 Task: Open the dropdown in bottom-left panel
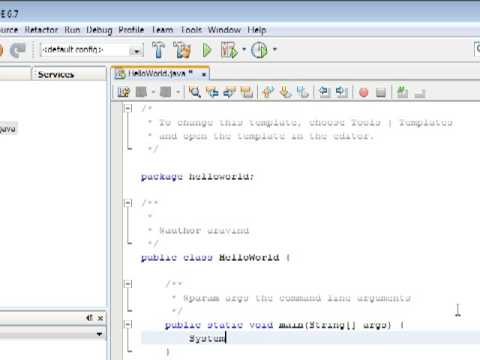click(x=99, y=334)
